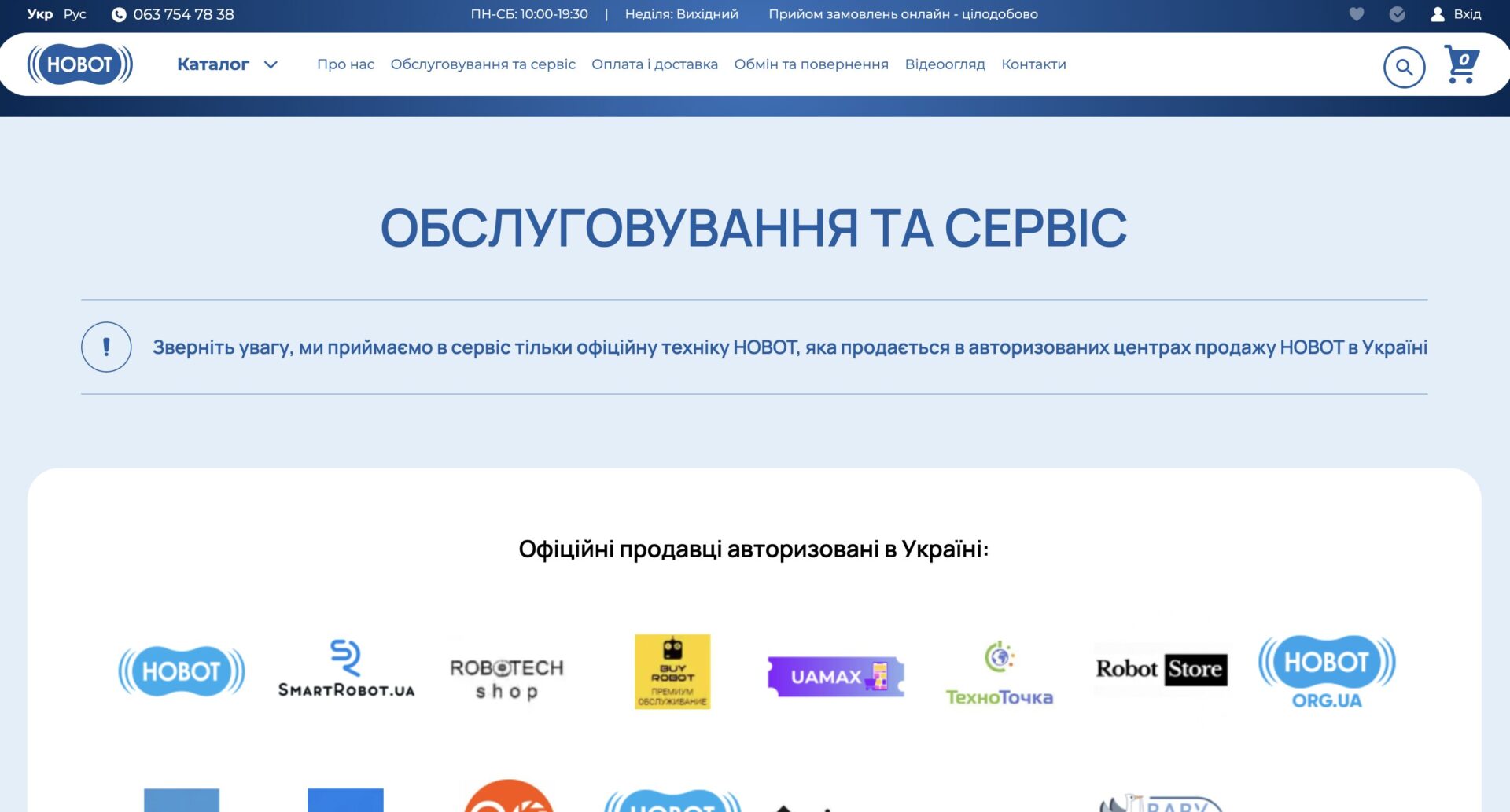The image size is (1510, 812).
Task: Open the SmartRobot.ua seller logo
Action: [x=346, y=668]
